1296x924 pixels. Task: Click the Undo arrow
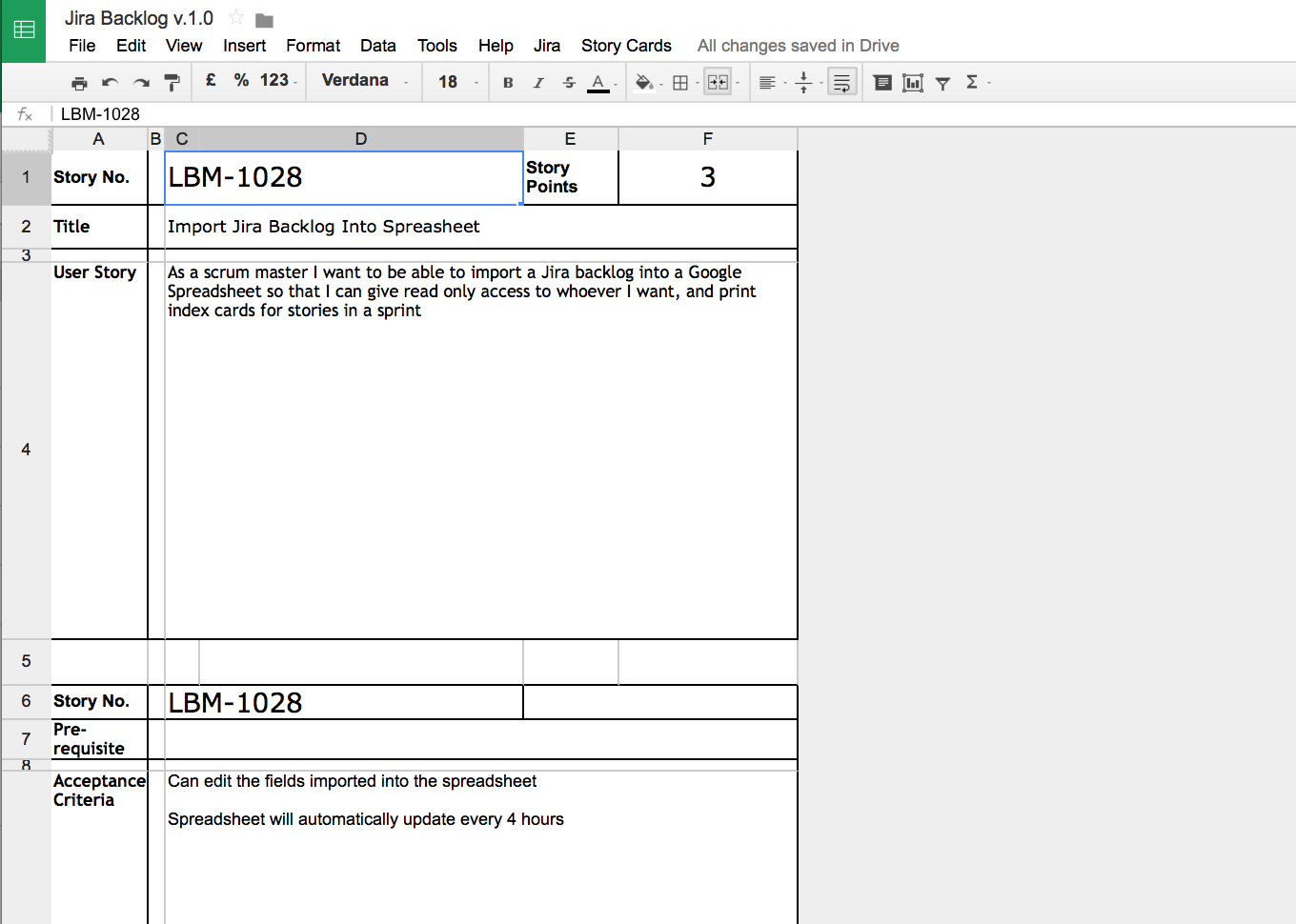110,83
